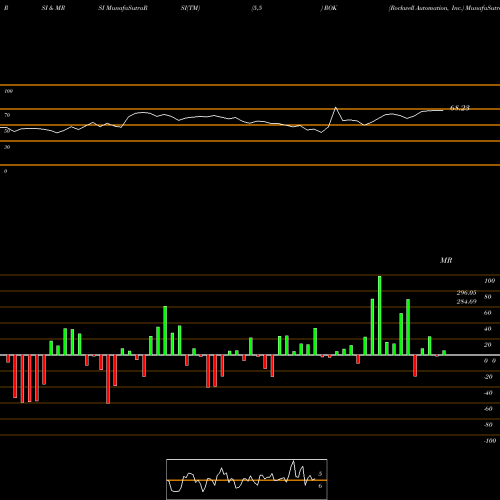Screen dimensions: 500x500
Task: Click the MR axis label 80
Action: pyautogui.click(x=488, y=297)
